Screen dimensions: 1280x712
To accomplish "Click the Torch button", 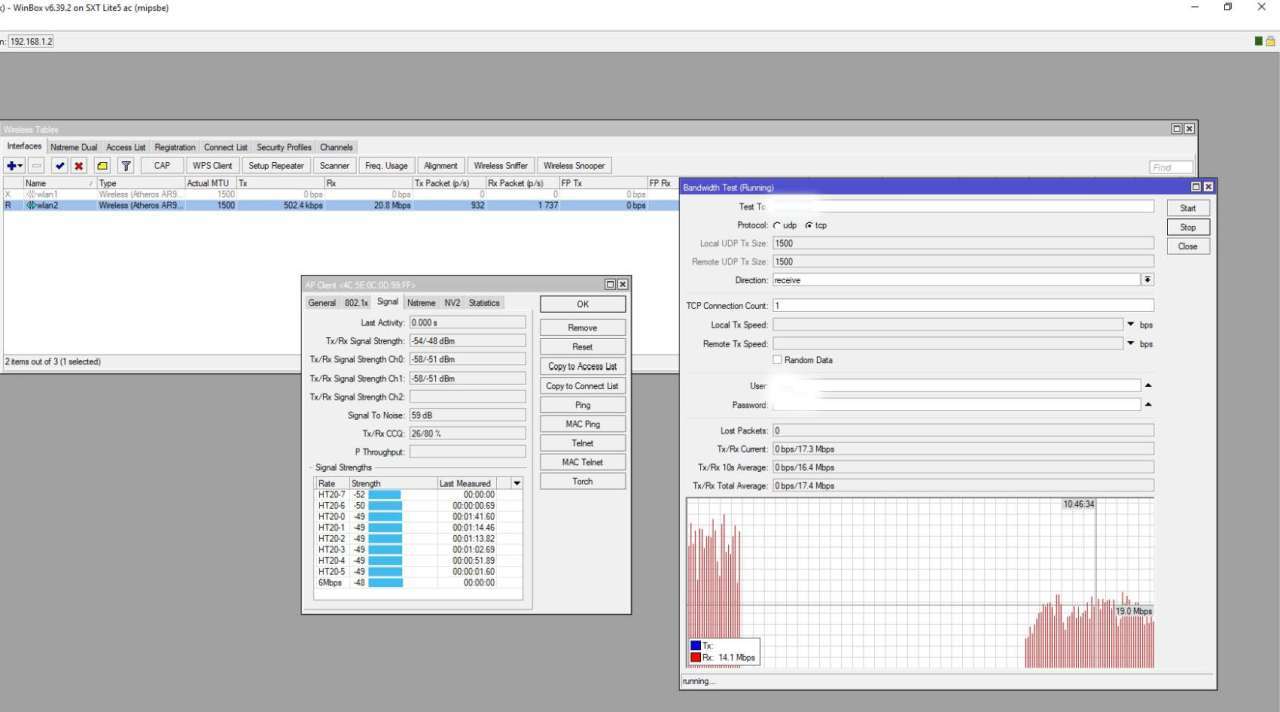I will [x=582, y=481].
